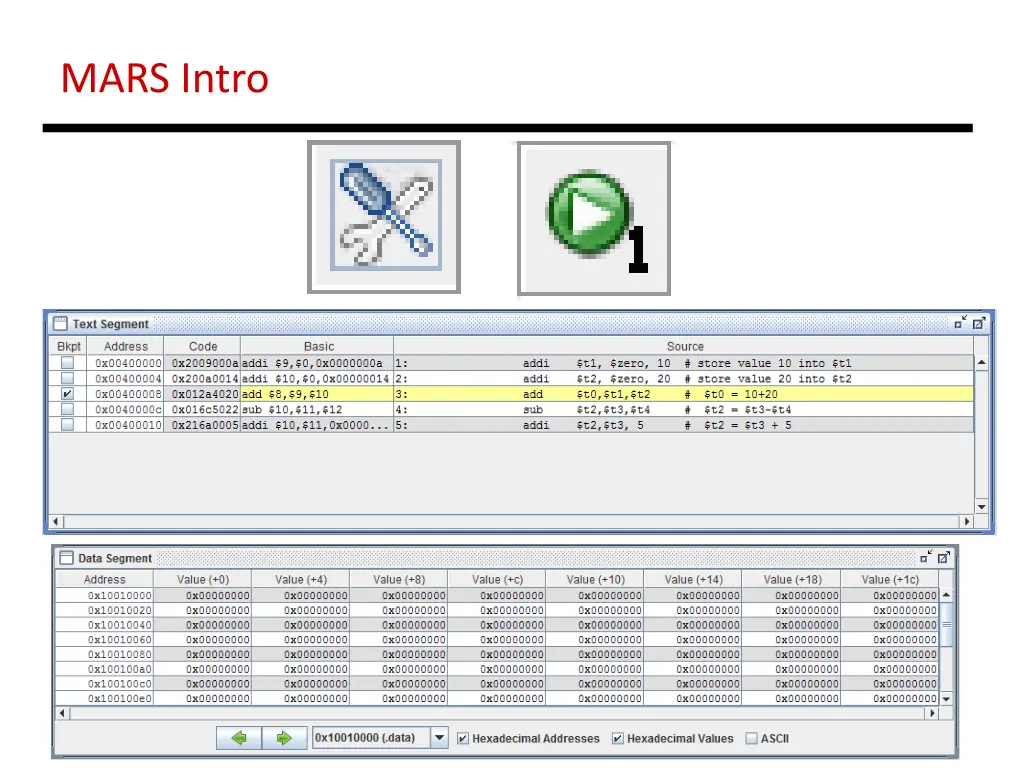Viewport: 1024px width, 768px height.
Task: Select code cell 0x2009000a
Action: (202, 363)
